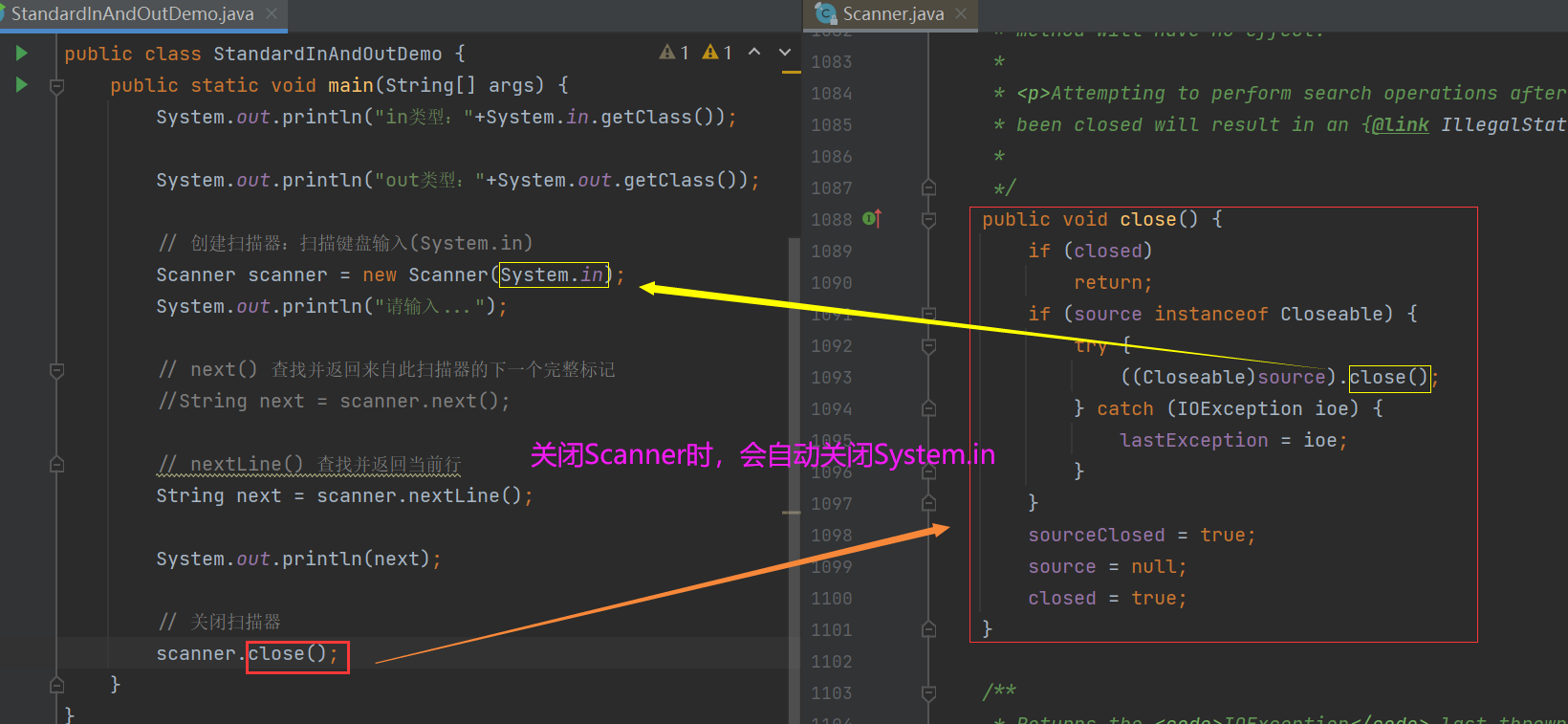This screenshot has width=1568, height=724.
Task: Place cursor on 'close()' in scanner.close()
Action: pos(288,654)
